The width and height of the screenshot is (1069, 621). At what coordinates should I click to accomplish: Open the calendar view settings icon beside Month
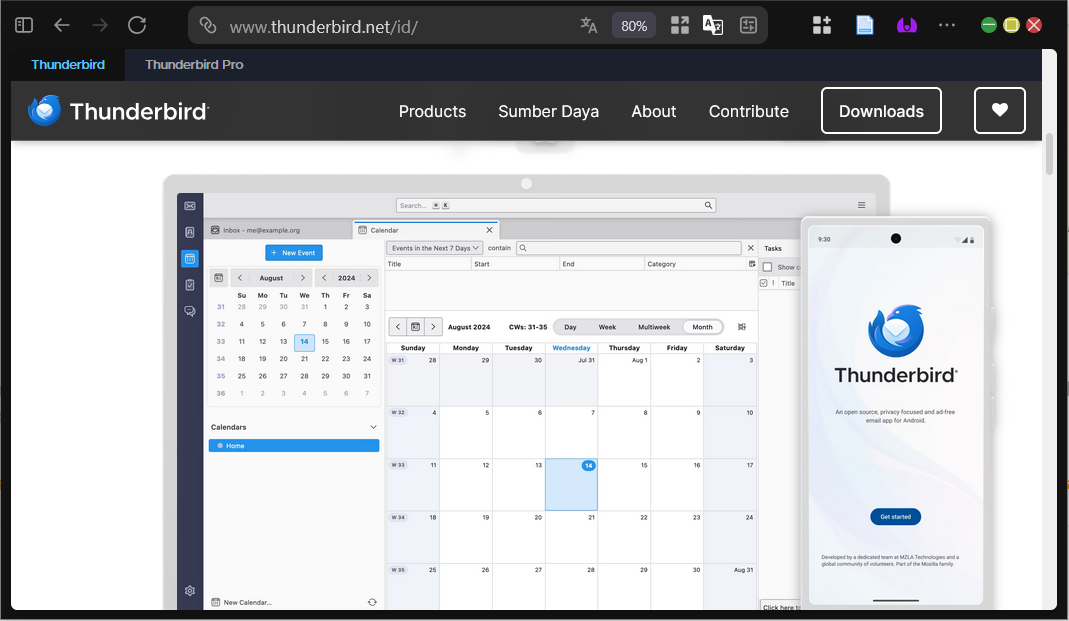tap(742, 327)
